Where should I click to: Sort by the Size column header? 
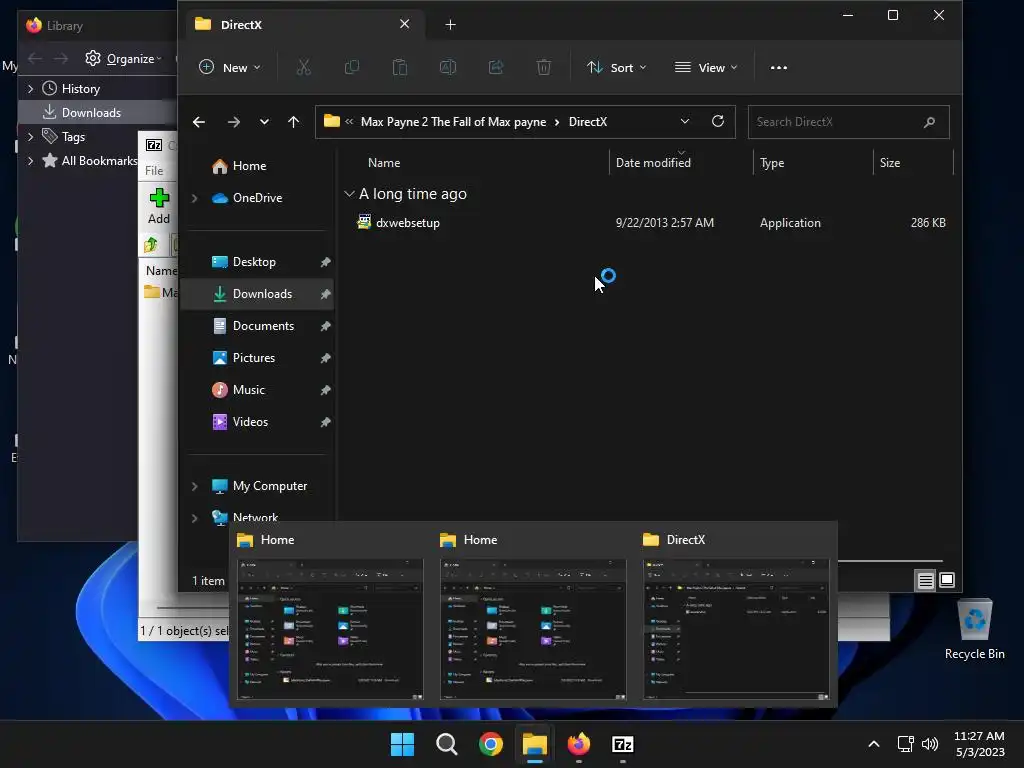[889, 163]
